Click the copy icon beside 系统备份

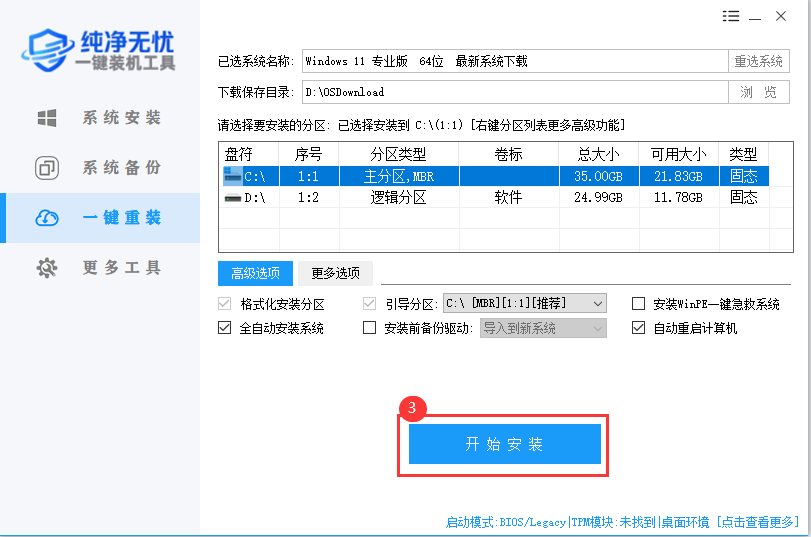pos(47,168)
